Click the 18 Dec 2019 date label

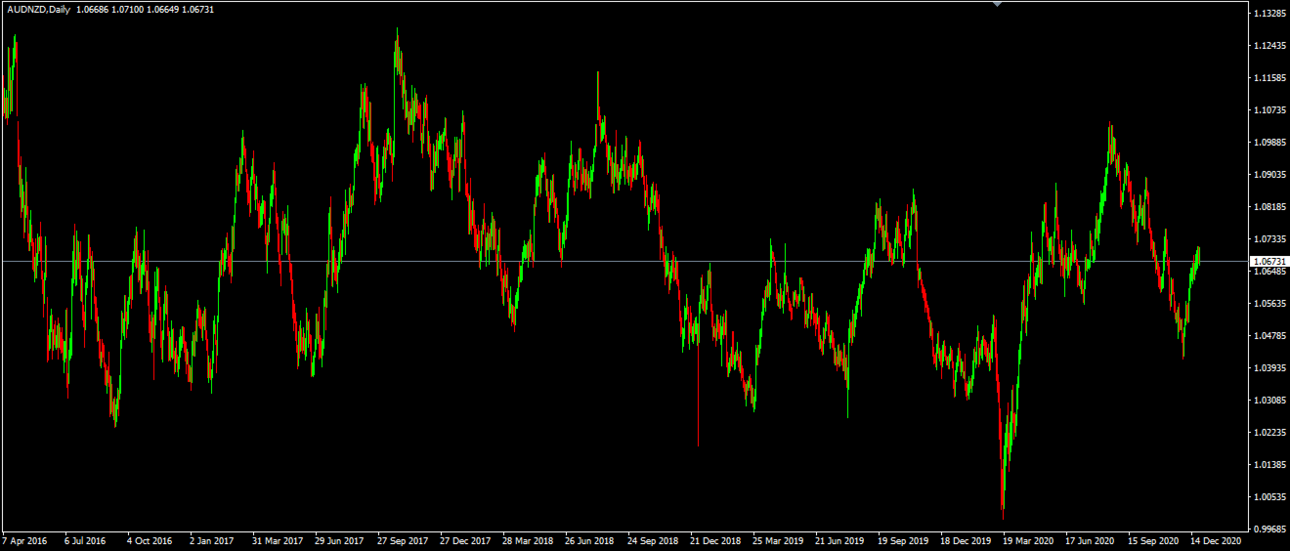point(966,541)
